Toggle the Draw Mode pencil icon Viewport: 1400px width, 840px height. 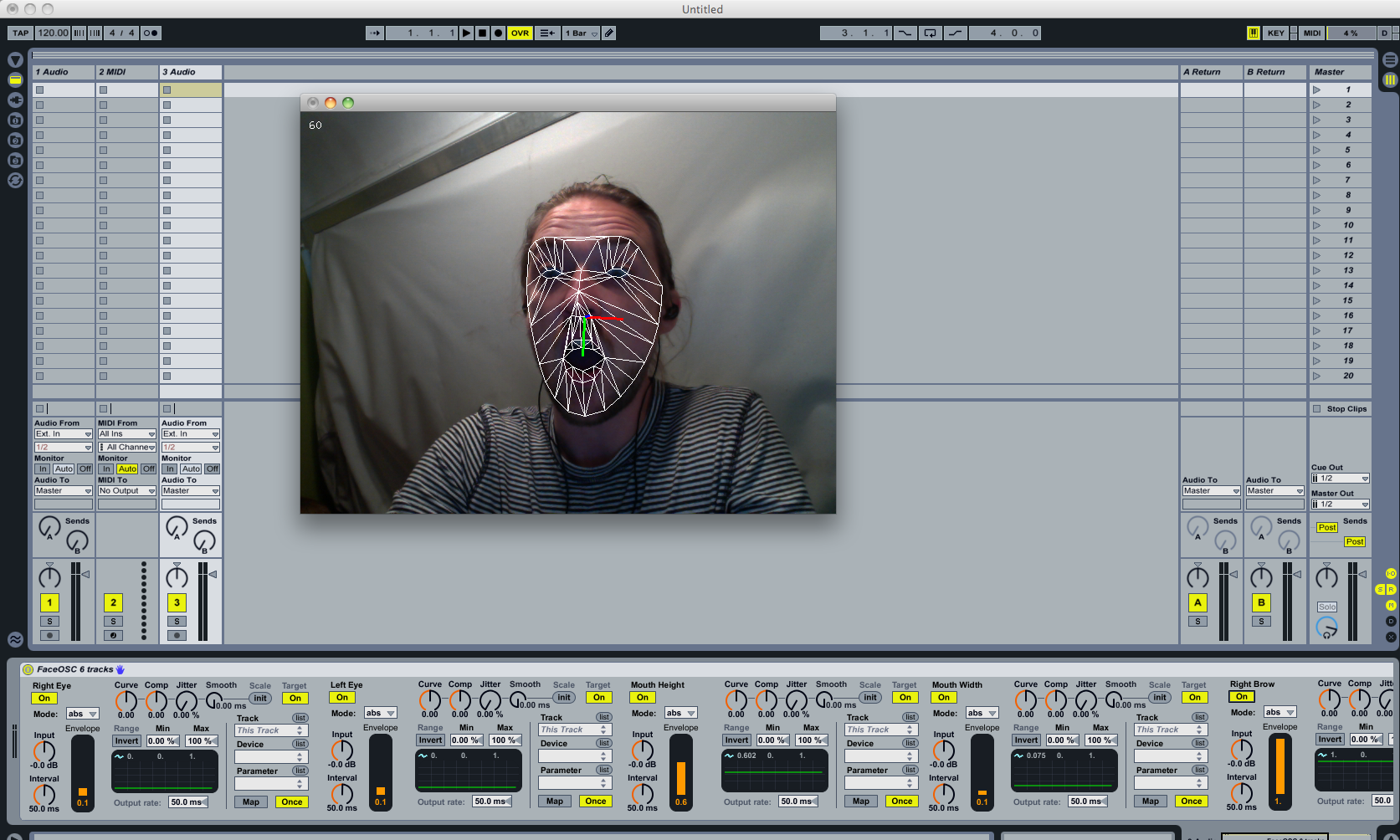[x=609, y=33]
